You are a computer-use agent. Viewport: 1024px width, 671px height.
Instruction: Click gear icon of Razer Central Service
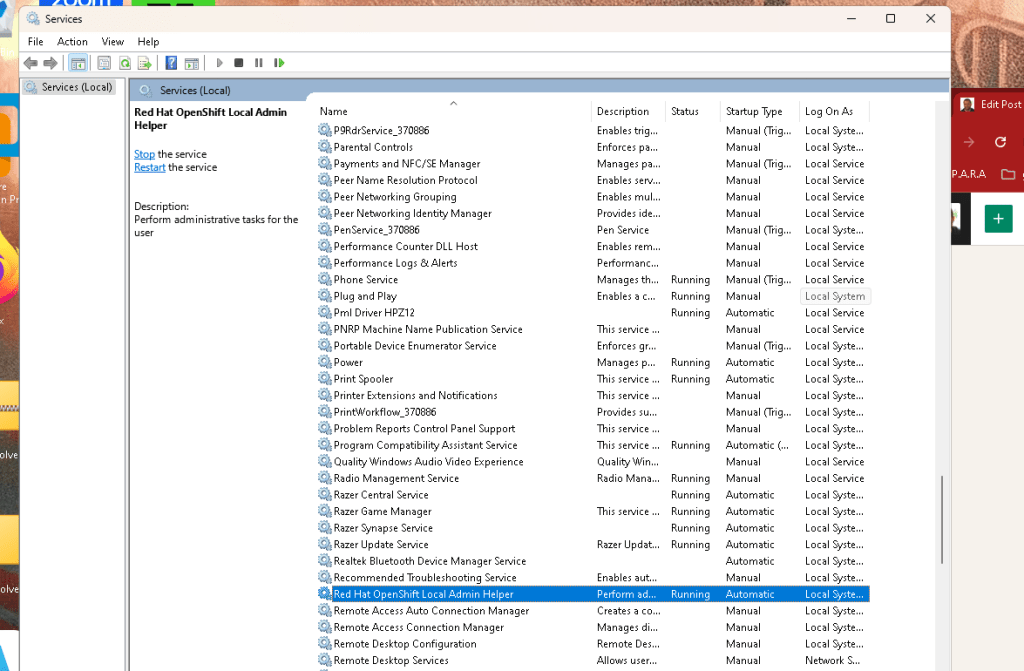click(x=325, y=495)
